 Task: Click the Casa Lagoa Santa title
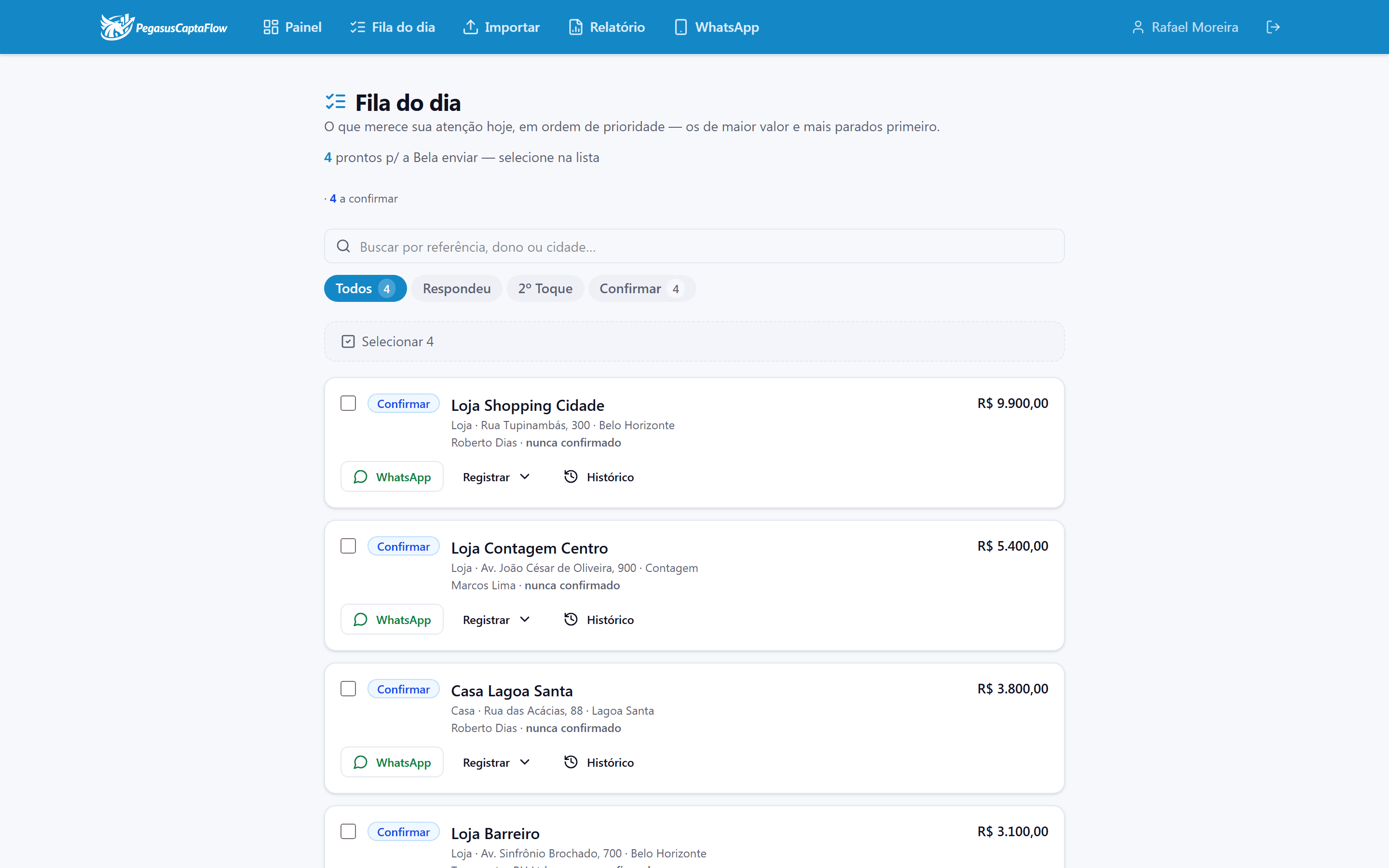pyautogui.click(x=512, y=691)
